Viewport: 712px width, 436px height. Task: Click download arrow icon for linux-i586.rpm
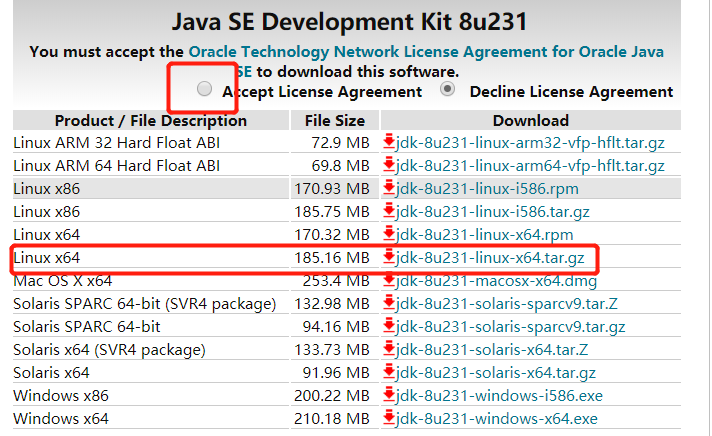389,188
